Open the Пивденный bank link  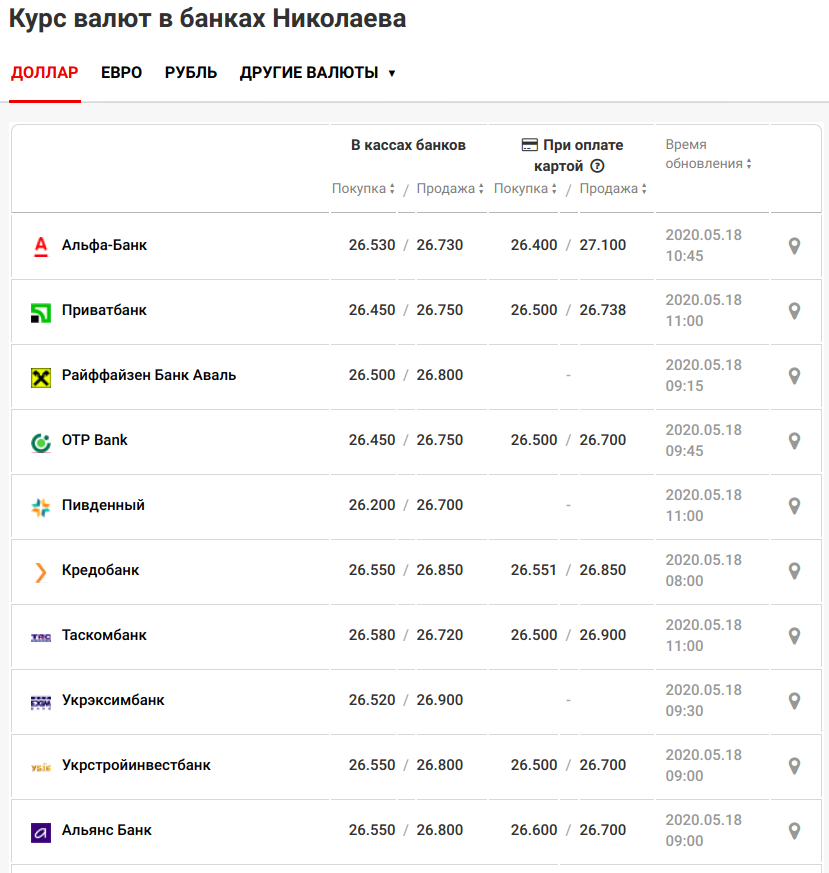point(103,505)
